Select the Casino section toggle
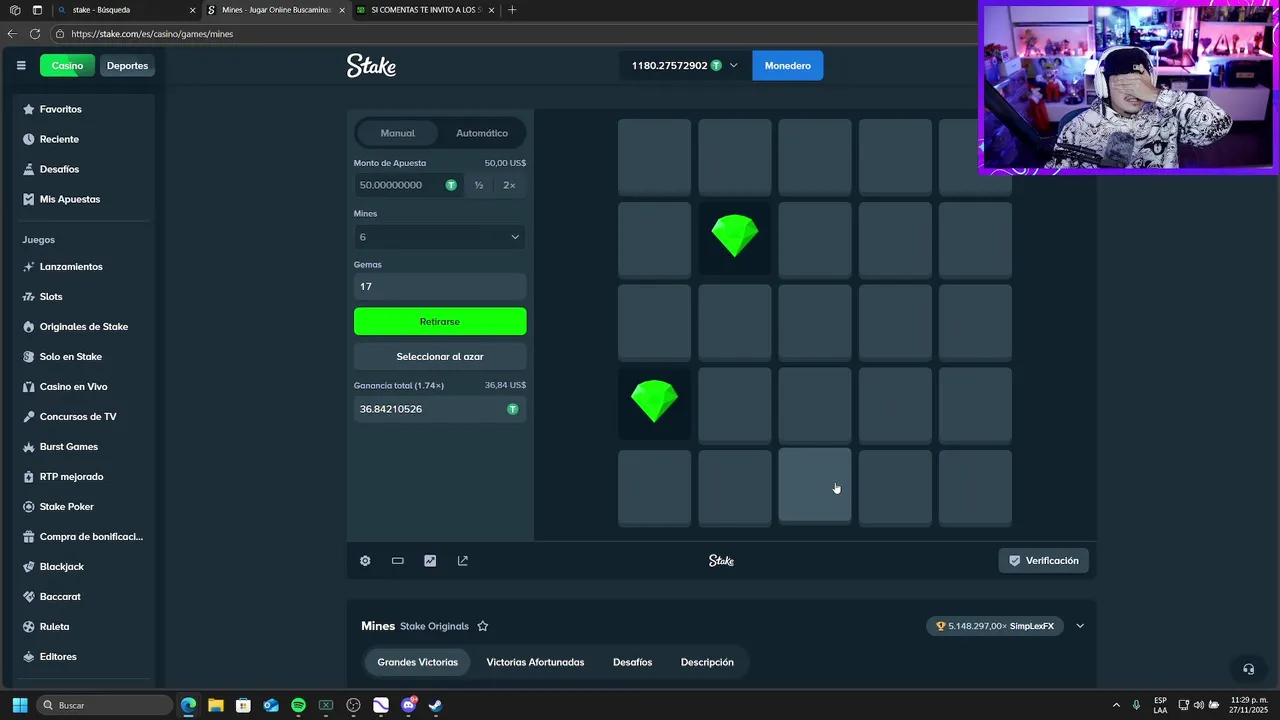Image resolution: width=1280 pixels, height=720 pixels. click(68, 66)
